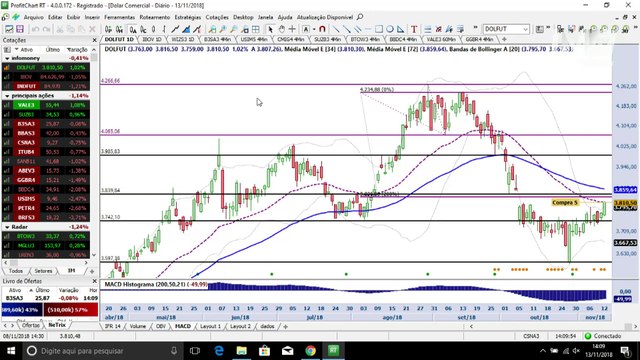Select the parallel lines channel tool
The width and height of the screenshot is (640, 360).
point(357,29)
